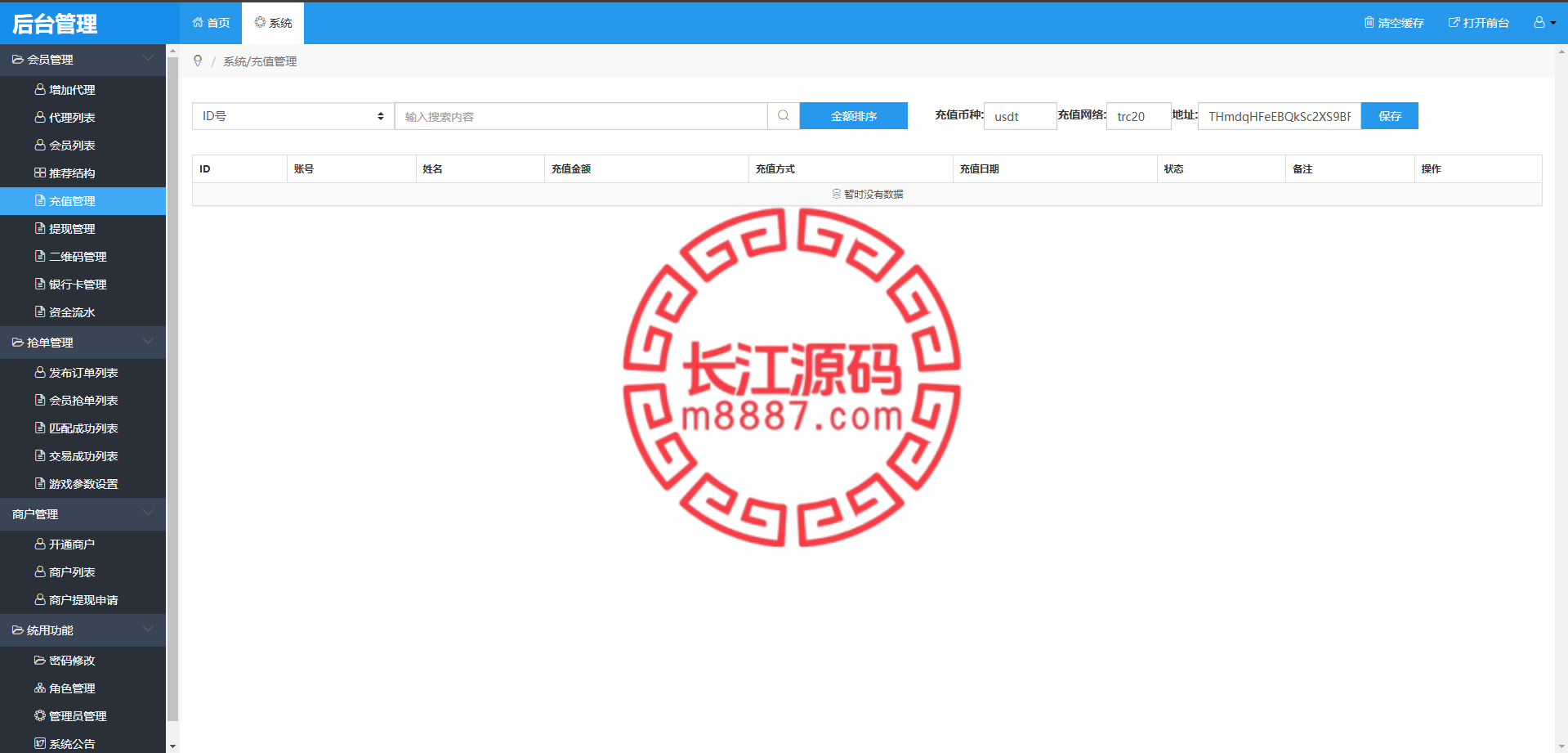Click the 账号 column header

tap(351, 168)
